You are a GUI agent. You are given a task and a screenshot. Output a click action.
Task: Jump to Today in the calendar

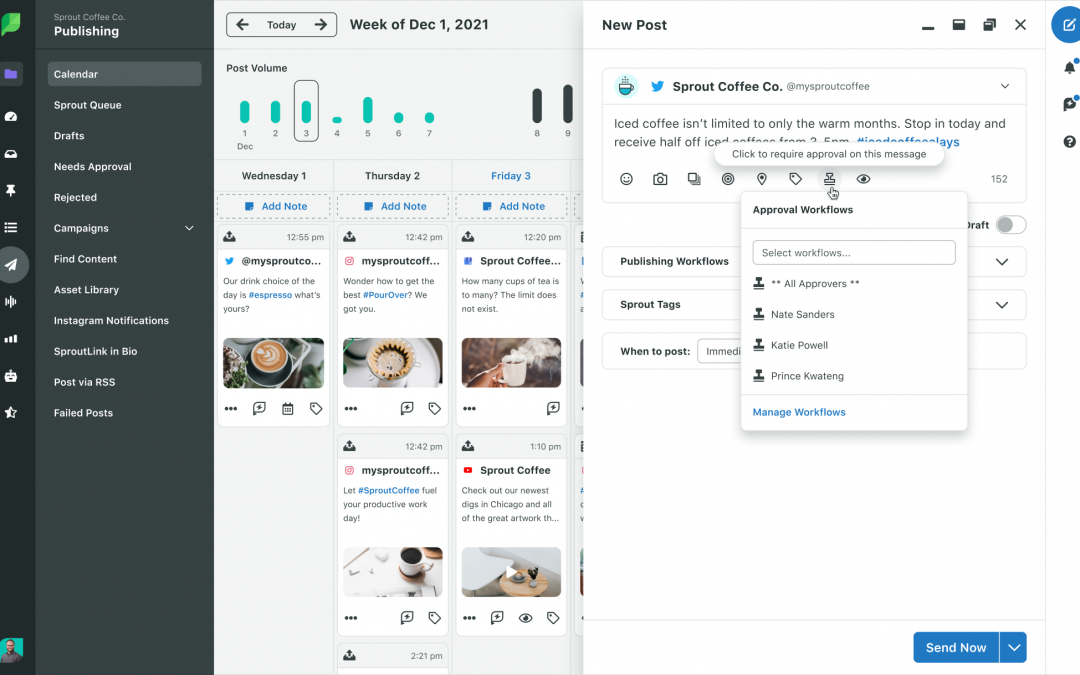(x=282, y=25)
